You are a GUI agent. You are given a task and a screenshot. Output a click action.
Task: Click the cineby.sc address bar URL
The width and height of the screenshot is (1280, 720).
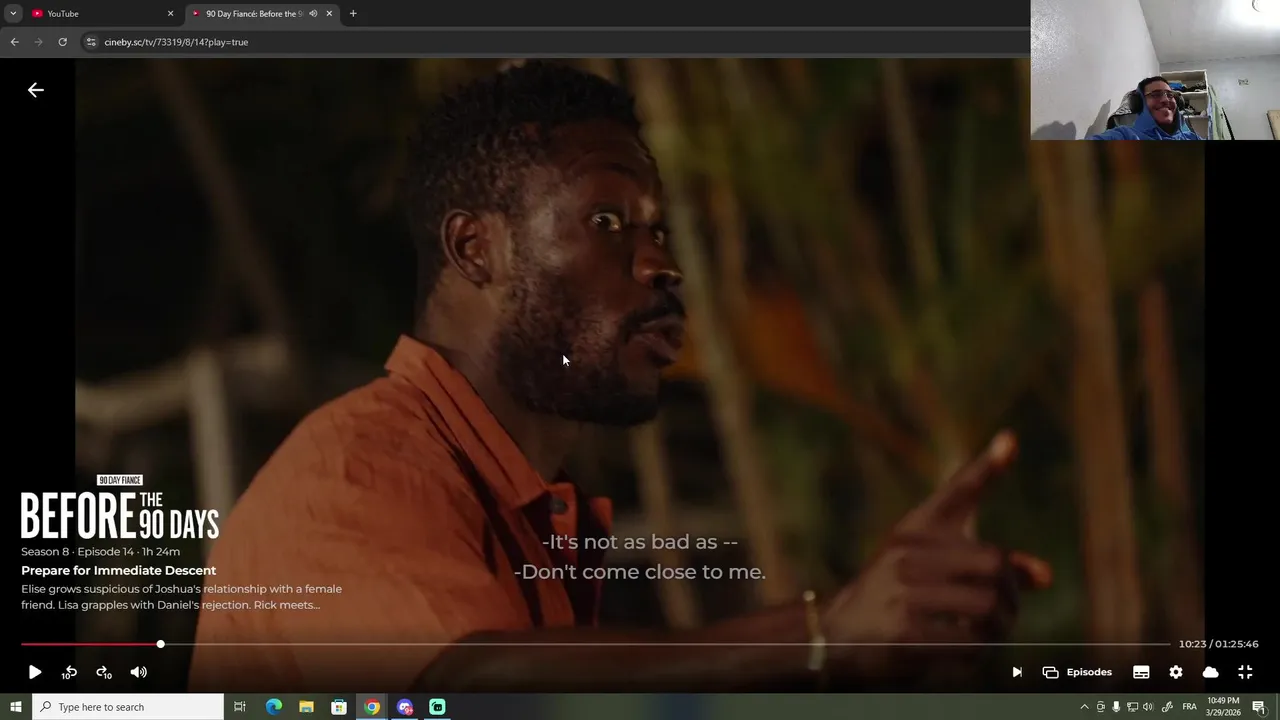176,42
